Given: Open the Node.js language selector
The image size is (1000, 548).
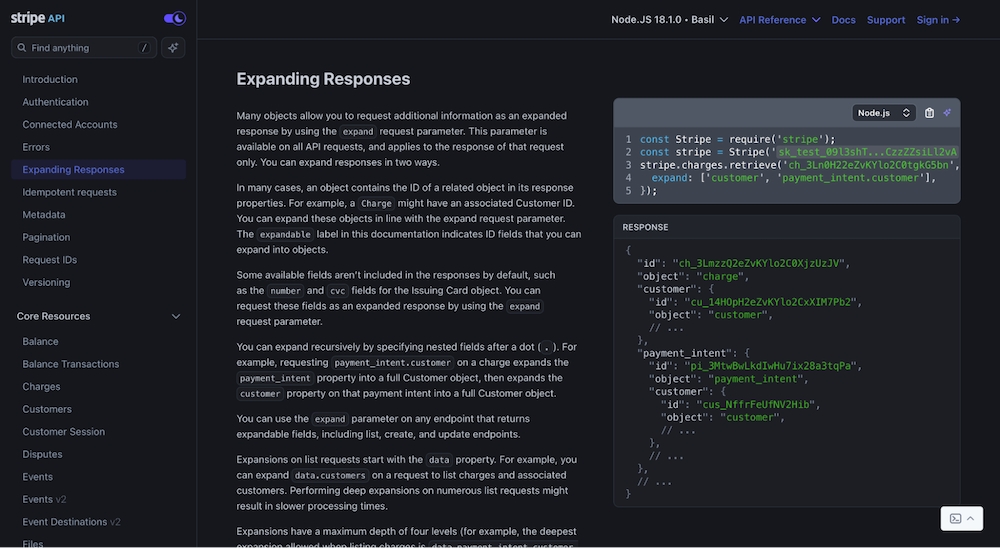Looking at the screenshot, I should pyautogui.click(x=884, y=113).
